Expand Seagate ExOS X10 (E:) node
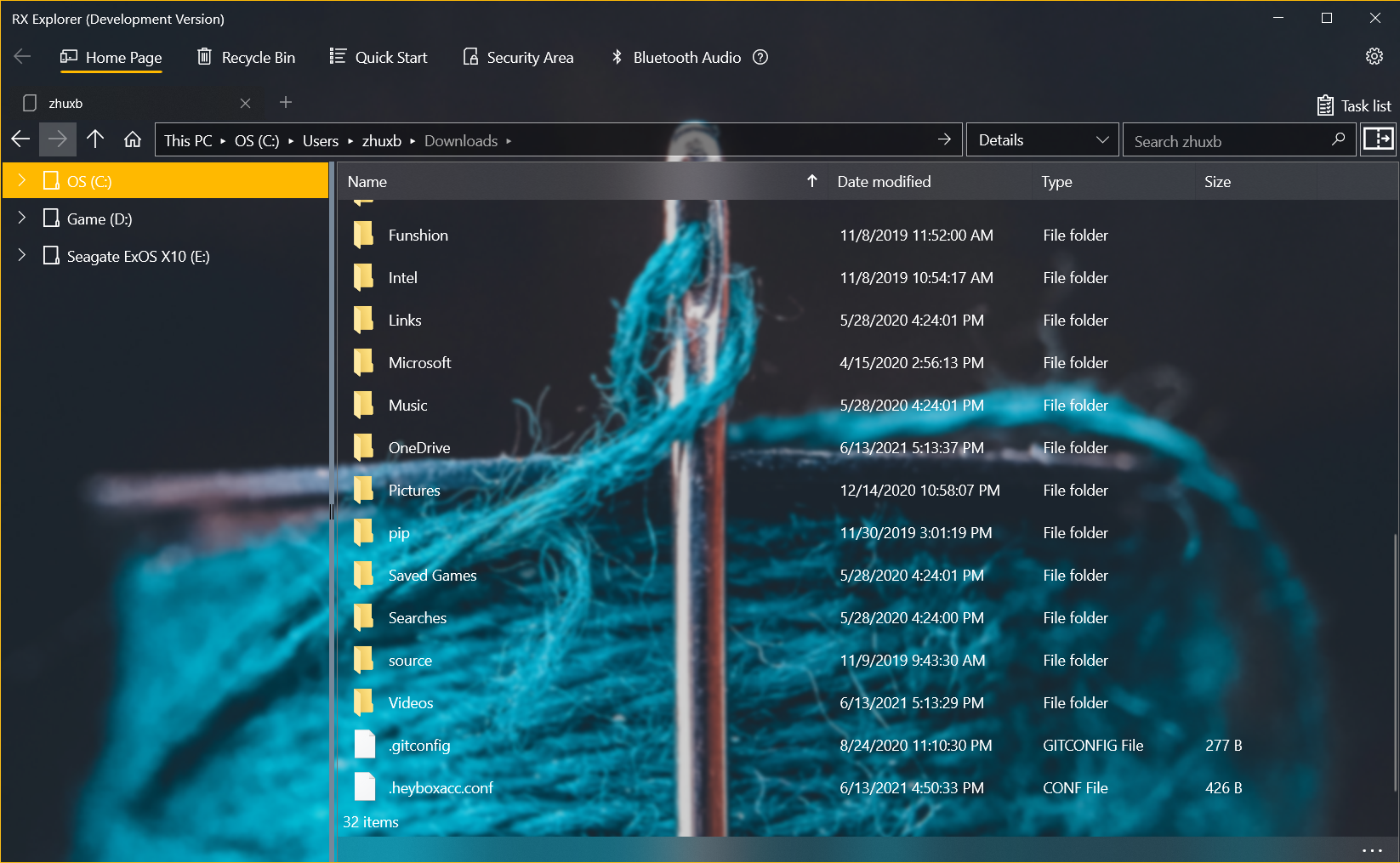Viewport: 1400px width, 863px height. (22, 256)
